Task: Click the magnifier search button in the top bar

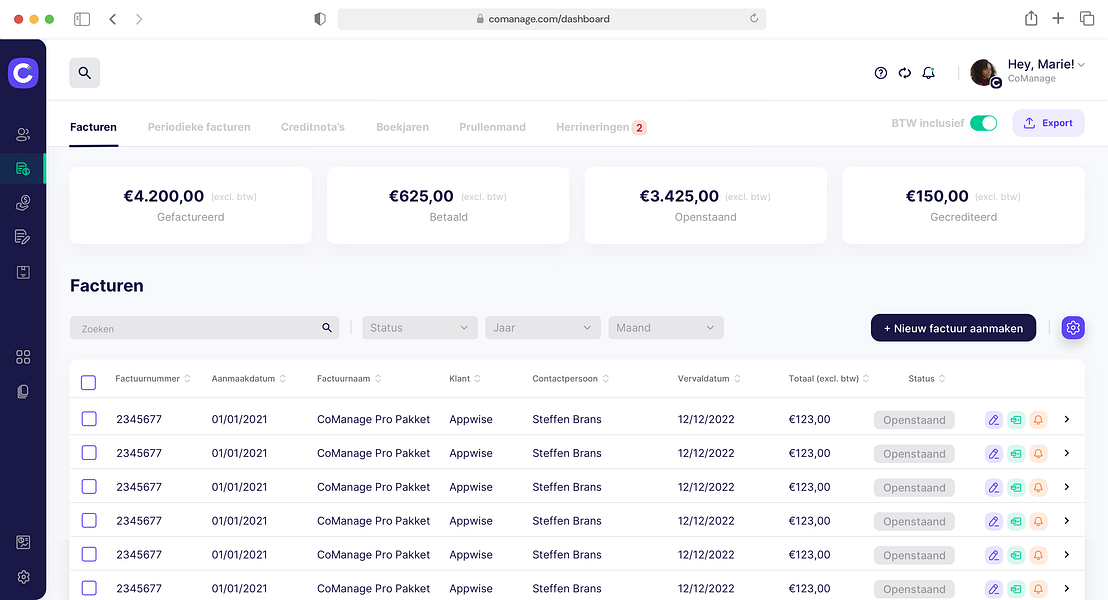Action: [85, 73]
